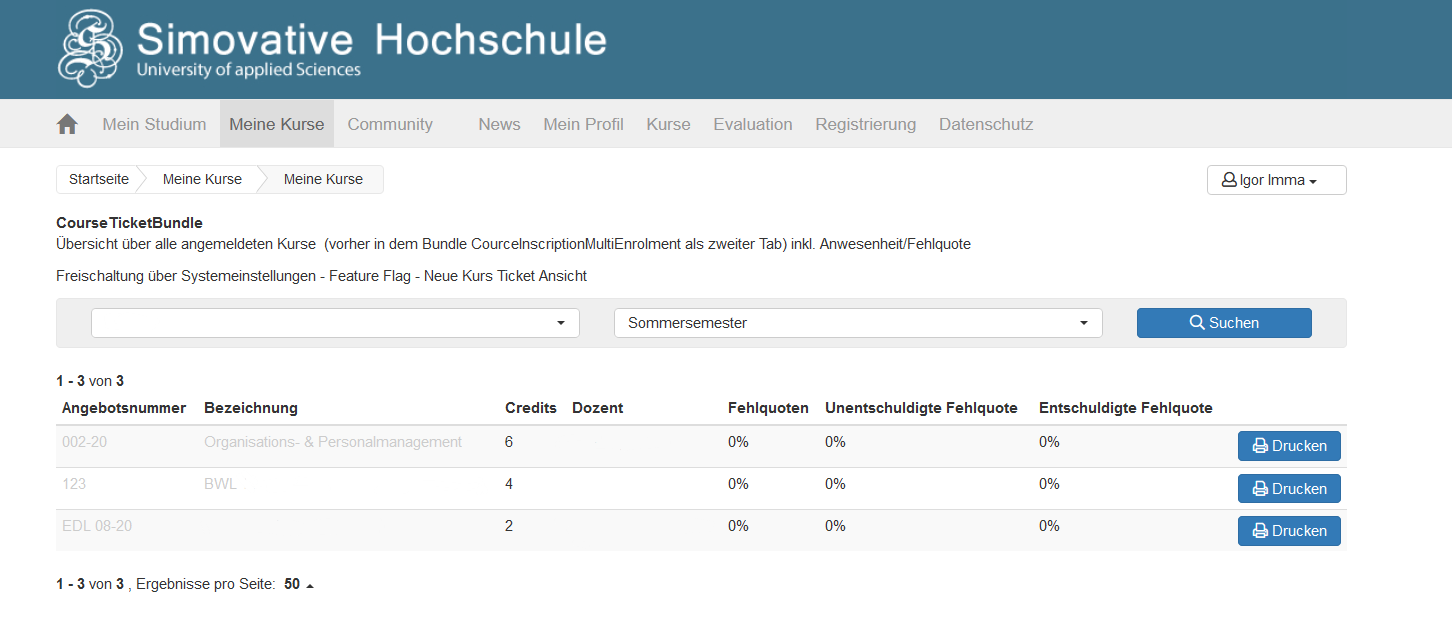The width and height of the screenshot is (1452, 637).
Task: Click credits value 2
Action: pos(509,526)
